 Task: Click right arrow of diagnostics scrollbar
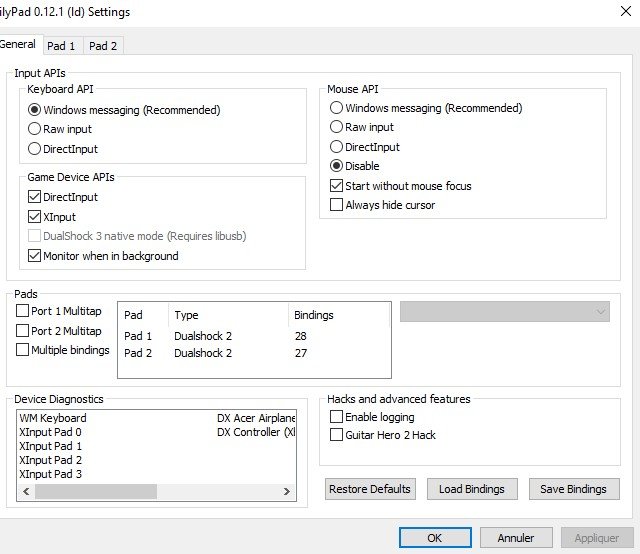coord(286,492)
